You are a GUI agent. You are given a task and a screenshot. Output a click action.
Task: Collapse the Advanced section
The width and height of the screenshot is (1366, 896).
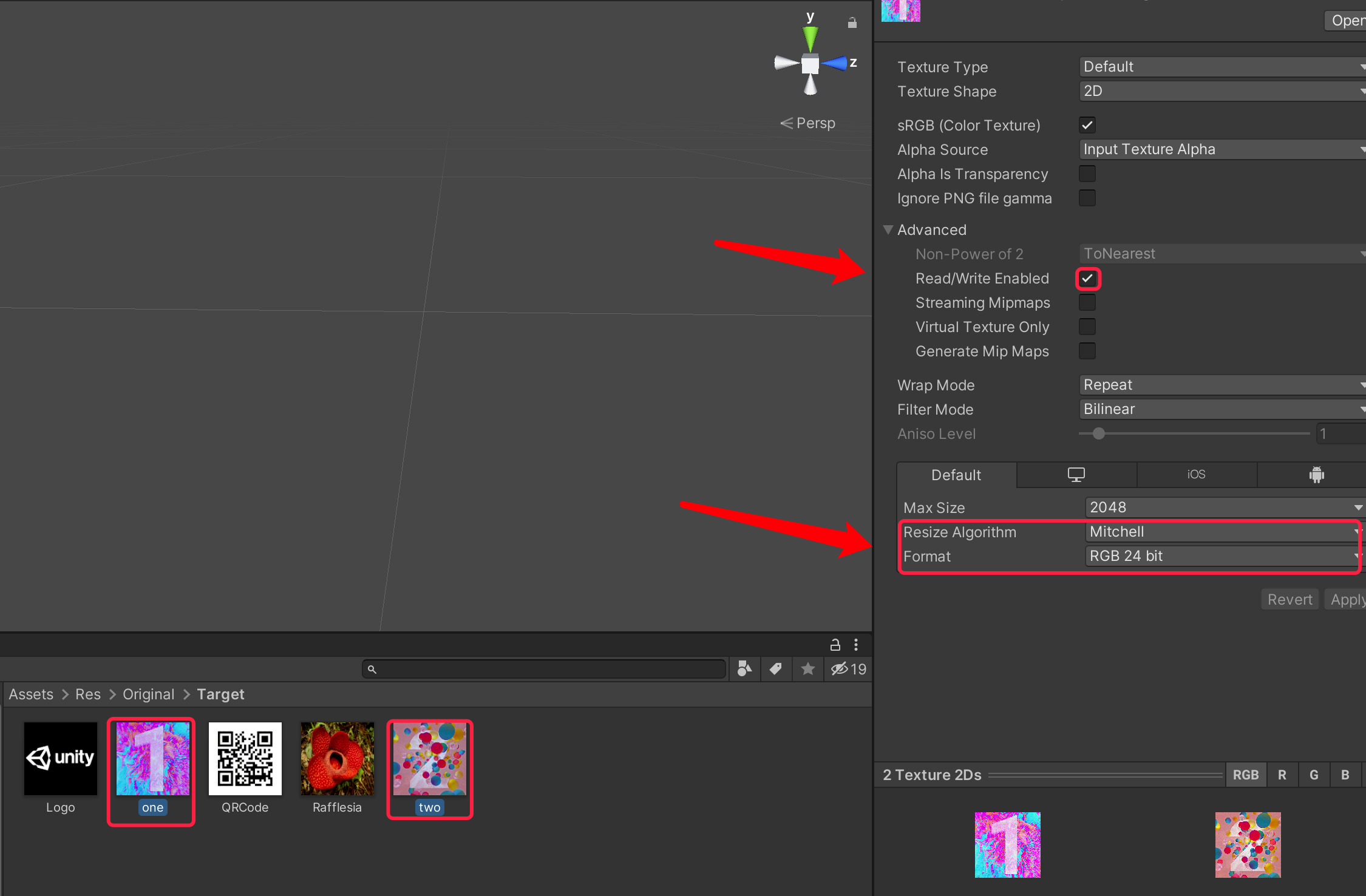pyautogui.click(x=888, y=230)
